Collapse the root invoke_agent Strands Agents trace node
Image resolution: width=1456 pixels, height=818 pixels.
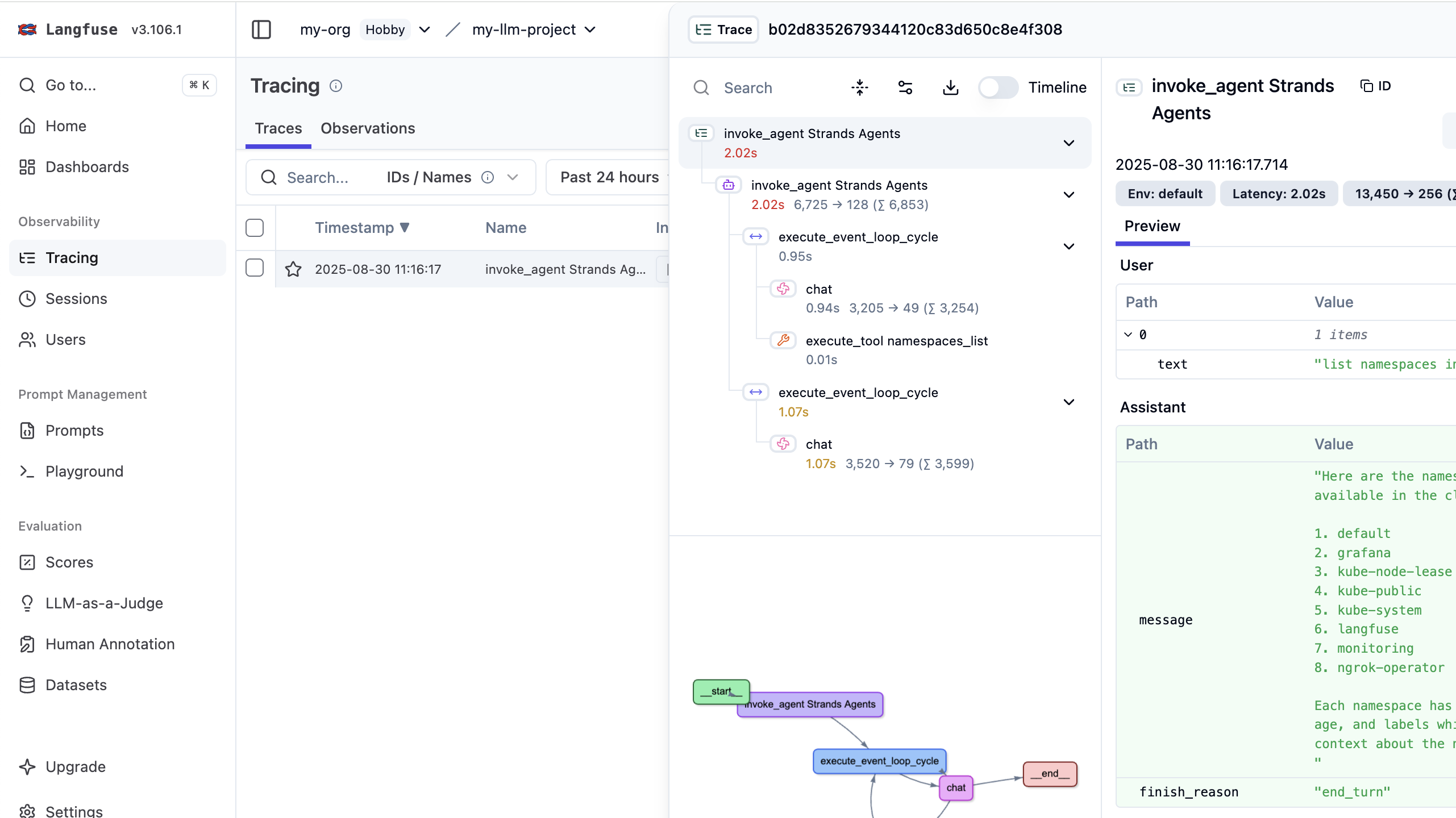[x=1069, y=143]
